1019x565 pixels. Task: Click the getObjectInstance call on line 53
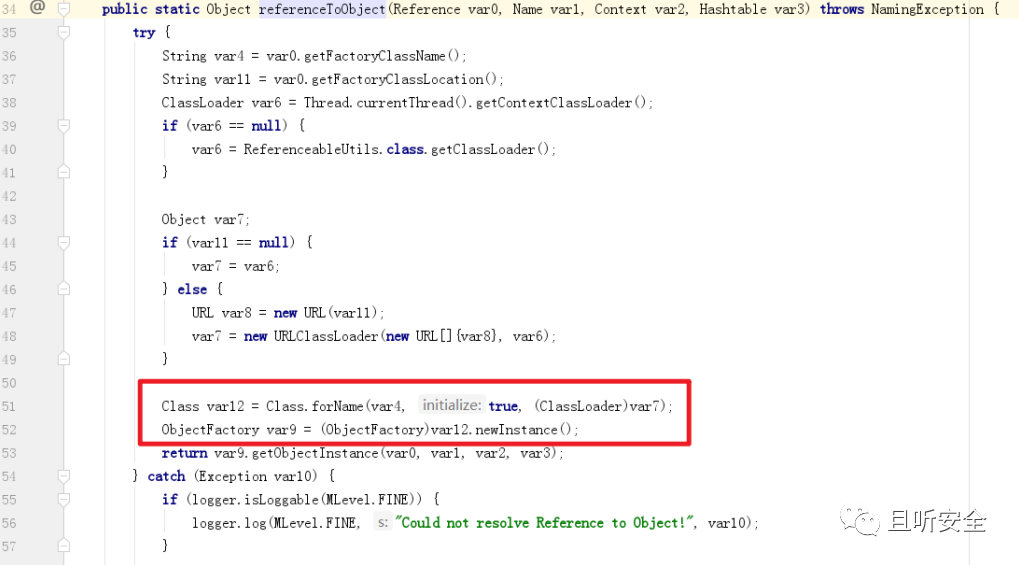[x=315, y=453]
